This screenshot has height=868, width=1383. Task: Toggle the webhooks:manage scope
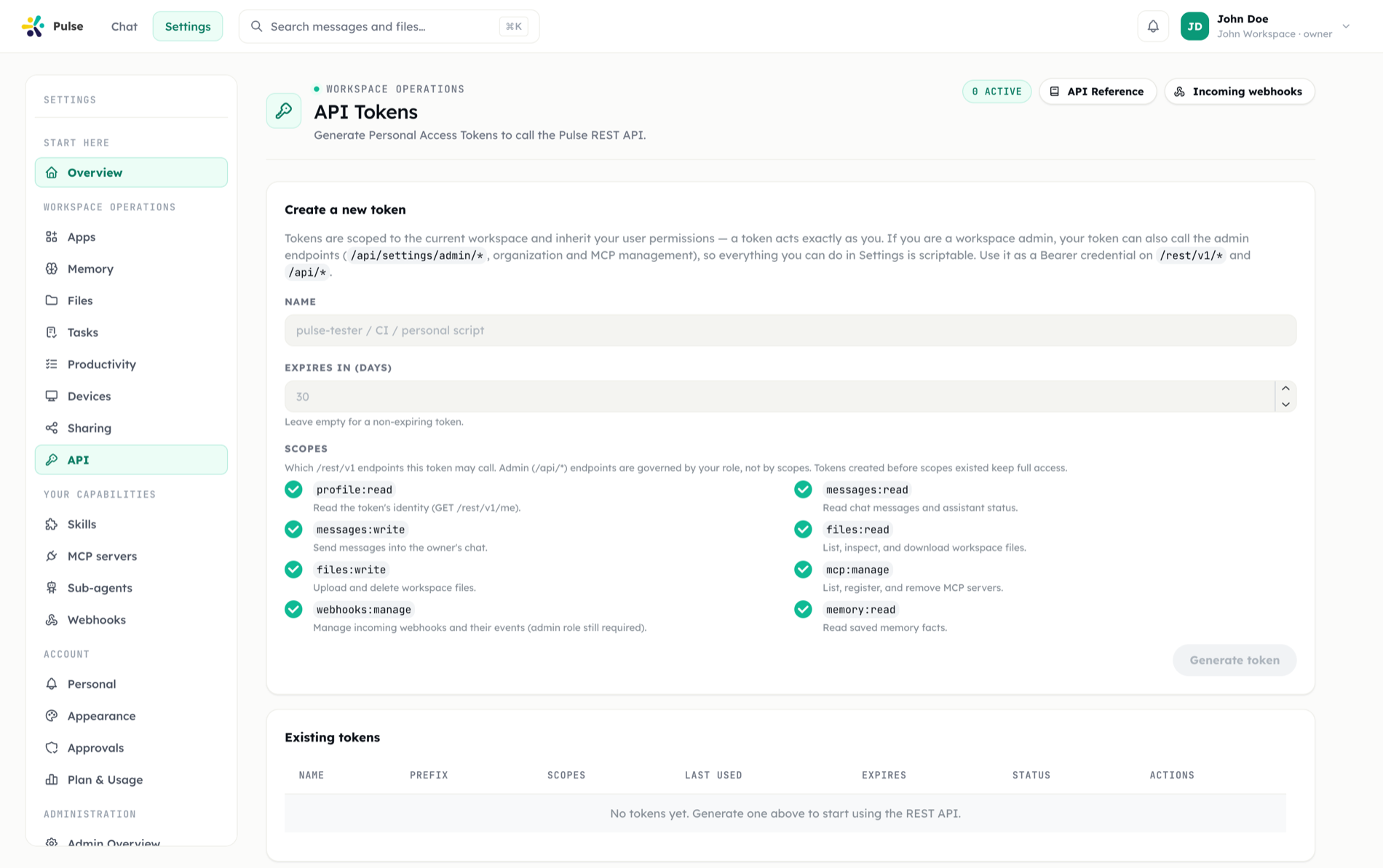[x=293, y=610]
